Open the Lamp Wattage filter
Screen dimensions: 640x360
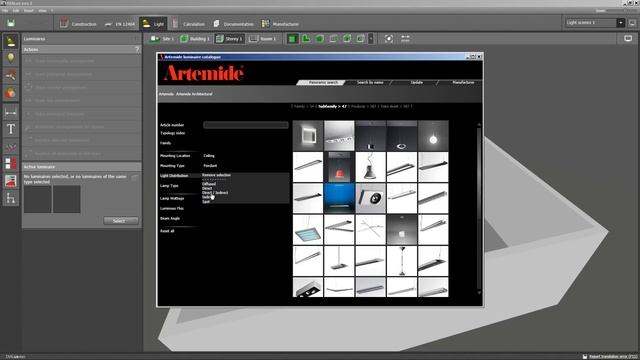(x=172, y=198)
